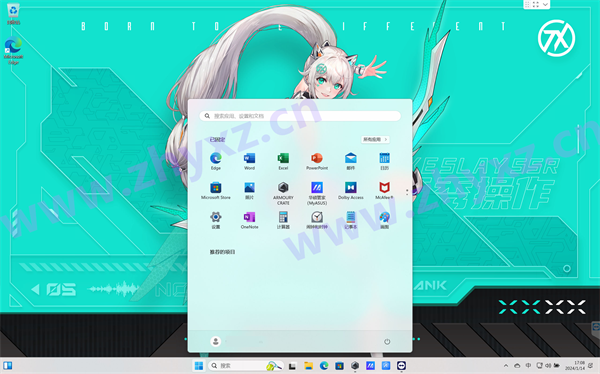600x374 pixels.
Task: Open the volume control in system tray
Action: [548, 366]
